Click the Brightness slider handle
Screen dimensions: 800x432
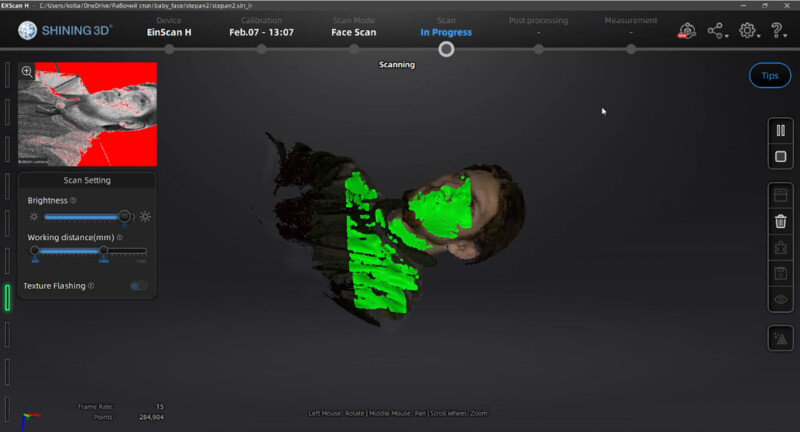click(124, 216)
